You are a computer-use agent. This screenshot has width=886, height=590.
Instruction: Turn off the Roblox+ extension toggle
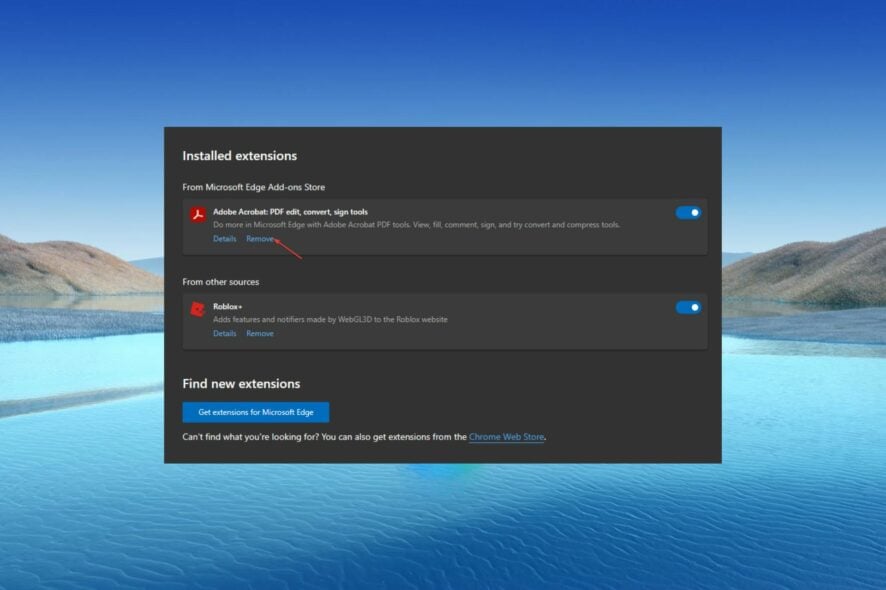click(689, 307)
